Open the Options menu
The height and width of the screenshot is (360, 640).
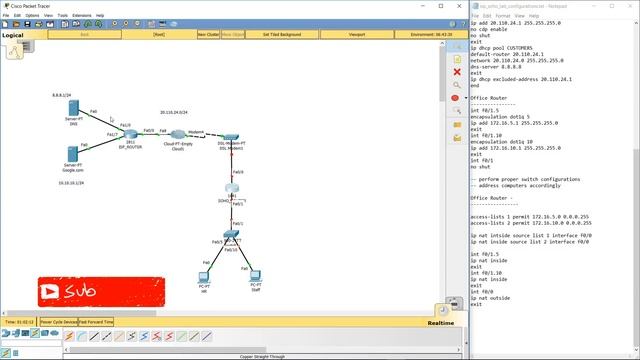click(32, 15)
